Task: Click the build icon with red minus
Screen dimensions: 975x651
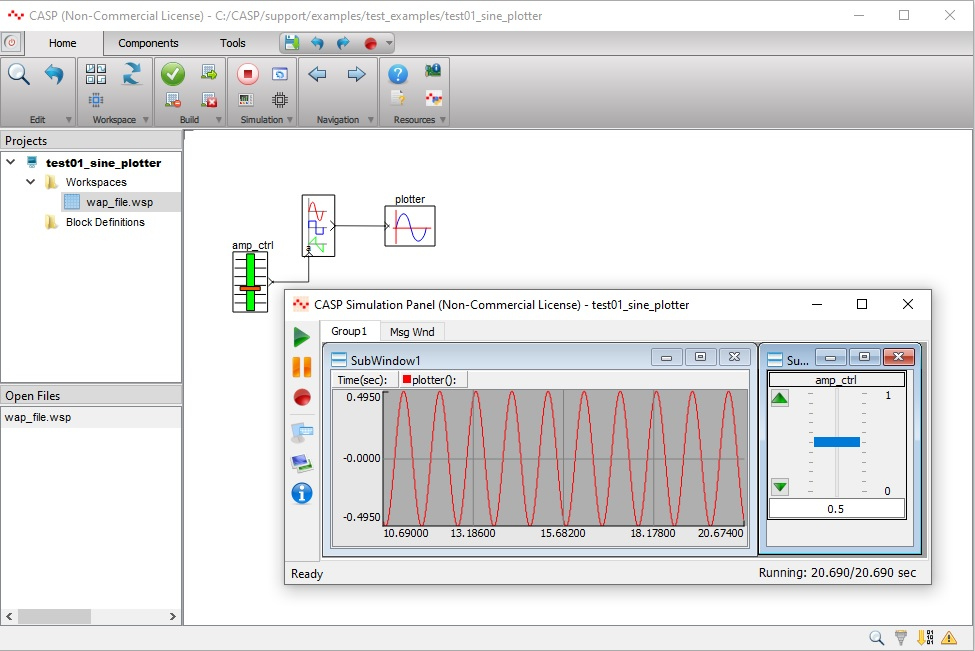Action: [173, 99]
